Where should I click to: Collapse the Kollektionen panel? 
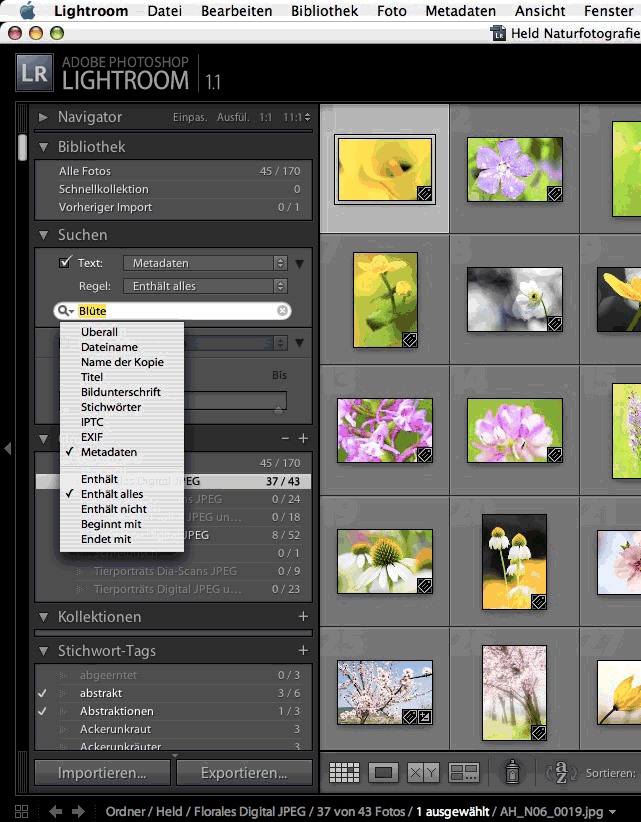44,617
